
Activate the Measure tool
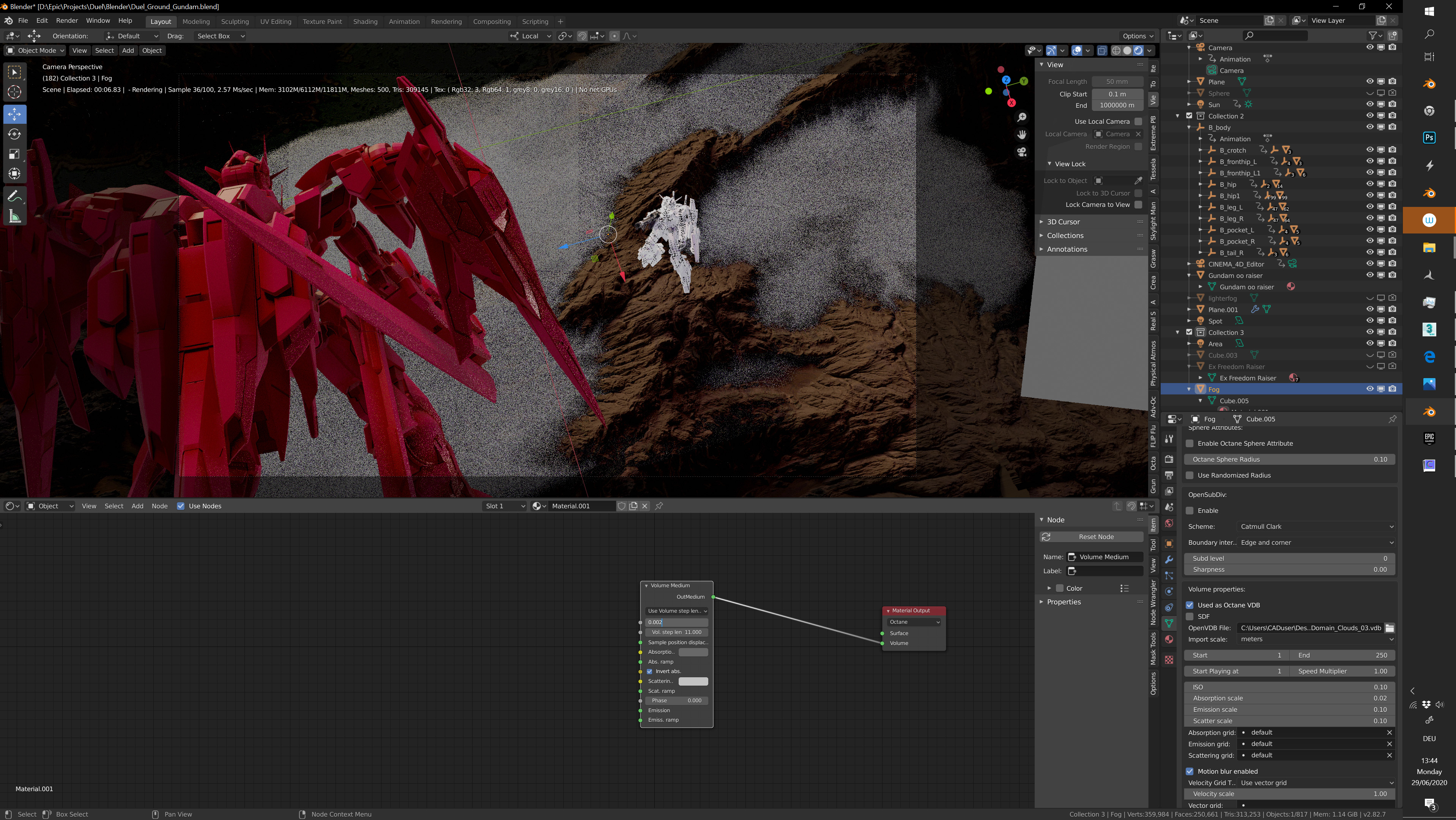[15, 216]
